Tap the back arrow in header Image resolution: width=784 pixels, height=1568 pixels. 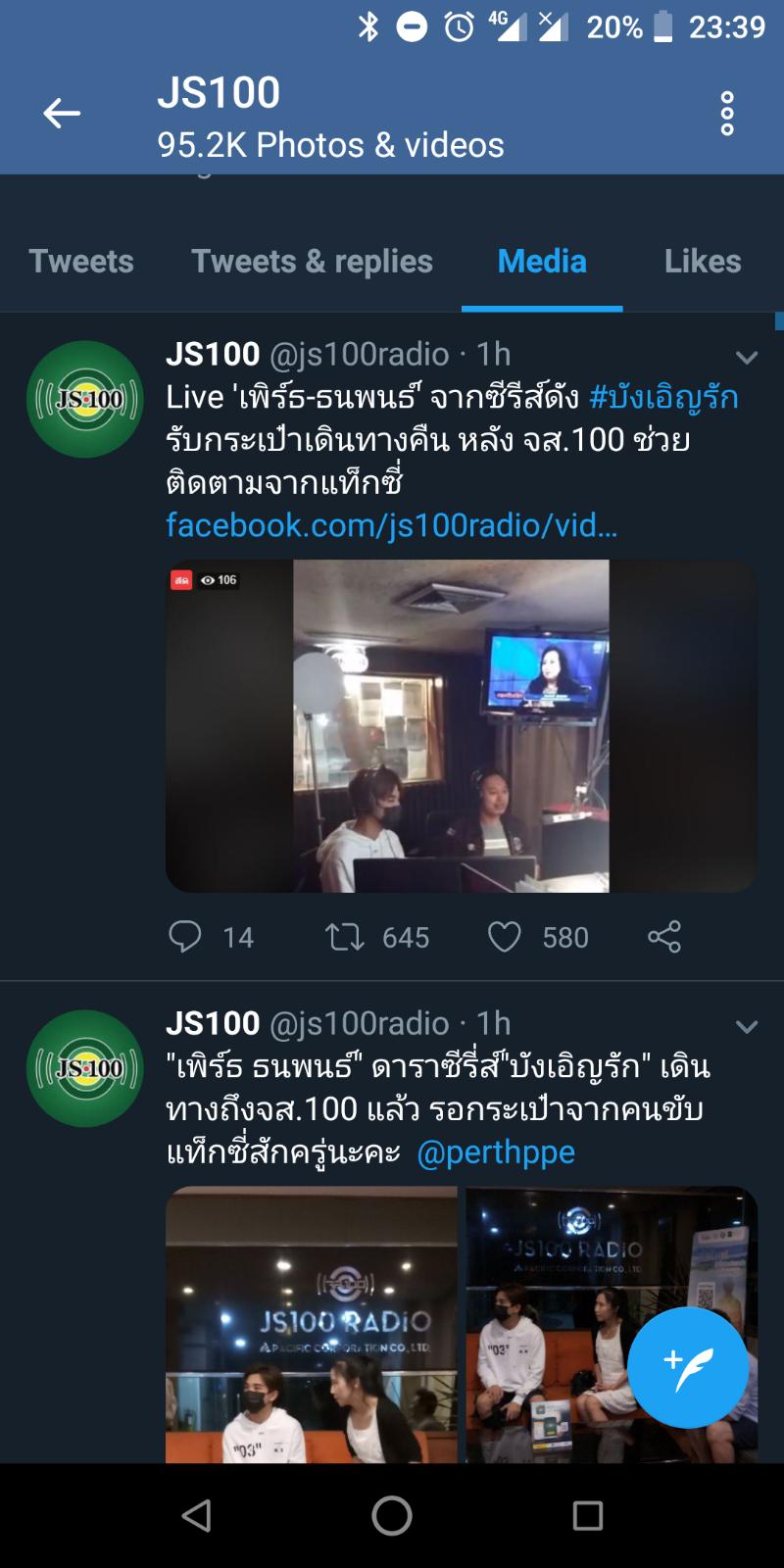pos(61,114)
